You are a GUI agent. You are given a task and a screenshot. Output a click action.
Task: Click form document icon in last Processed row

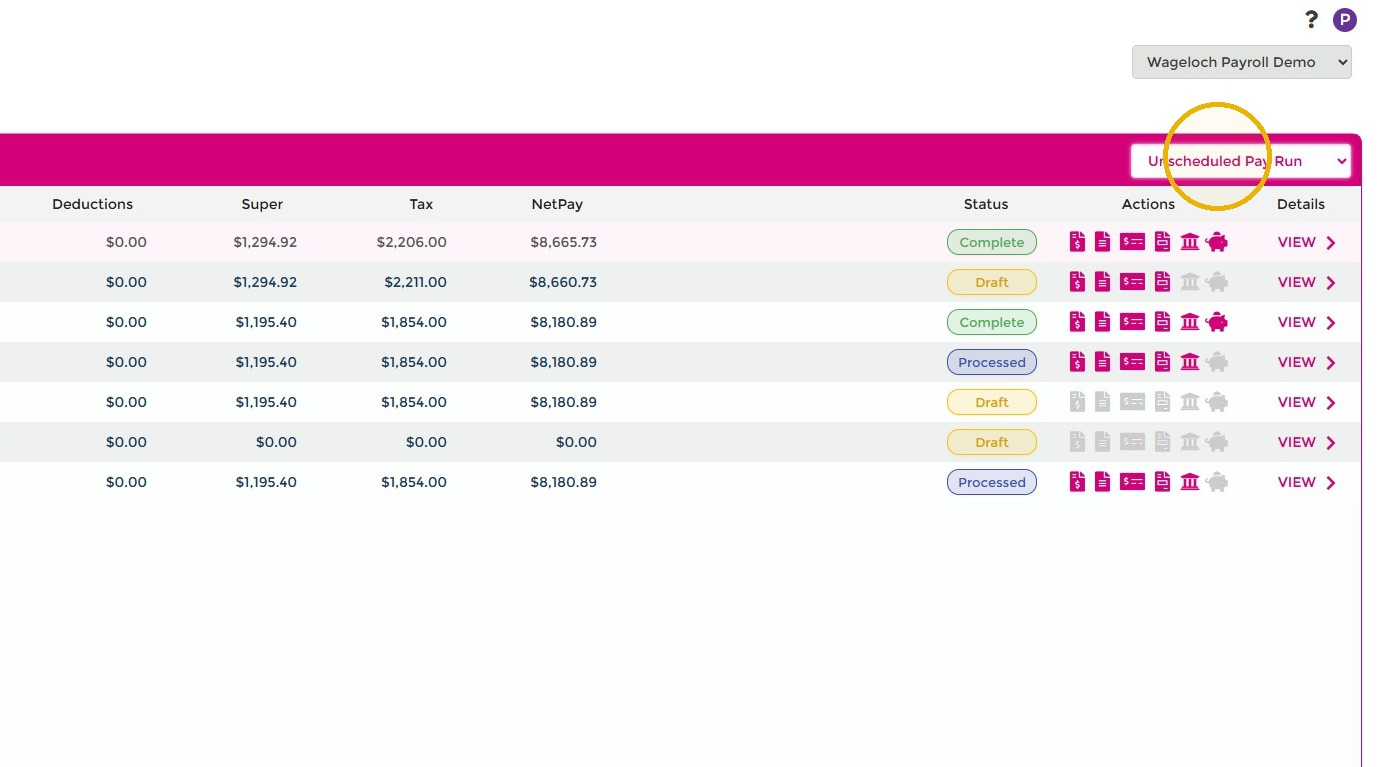point(1162,482)
